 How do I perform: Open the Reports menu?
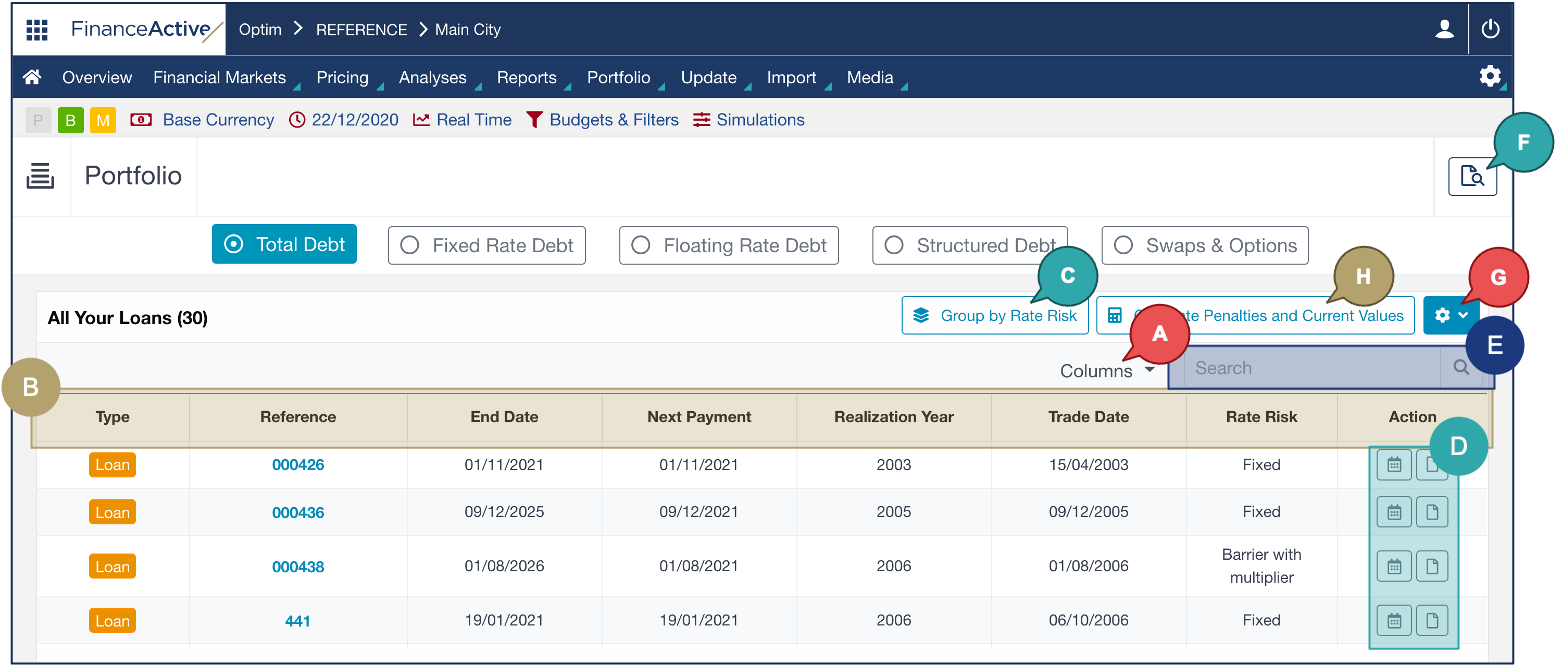[526, 78]
